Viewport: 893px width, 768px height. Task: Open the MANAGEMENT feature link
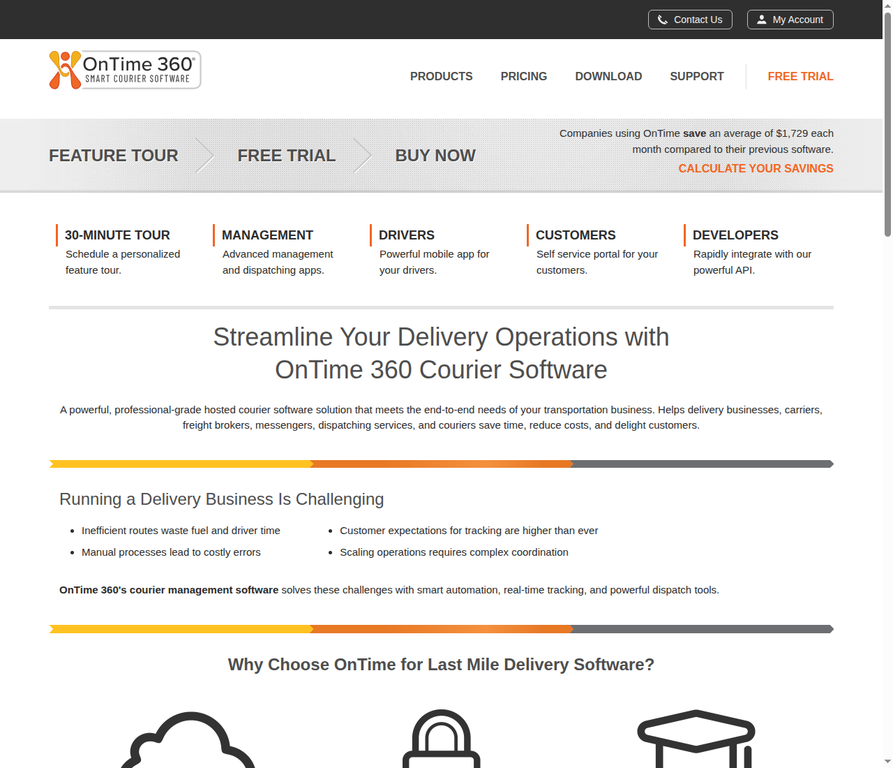268,235
